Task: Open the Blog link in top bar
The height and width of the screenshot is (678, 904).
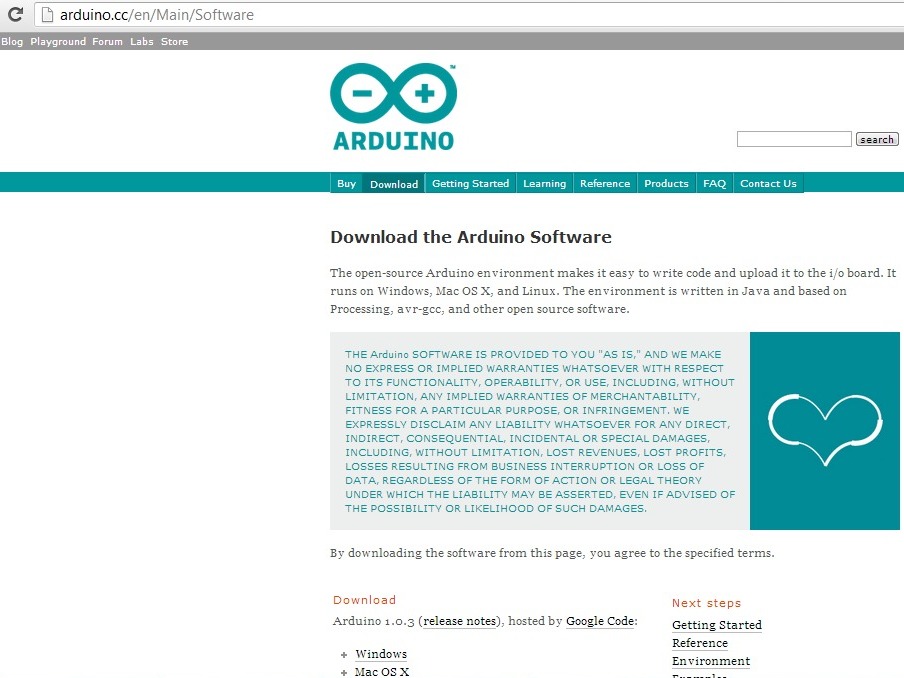Action: tap(12, 42)
